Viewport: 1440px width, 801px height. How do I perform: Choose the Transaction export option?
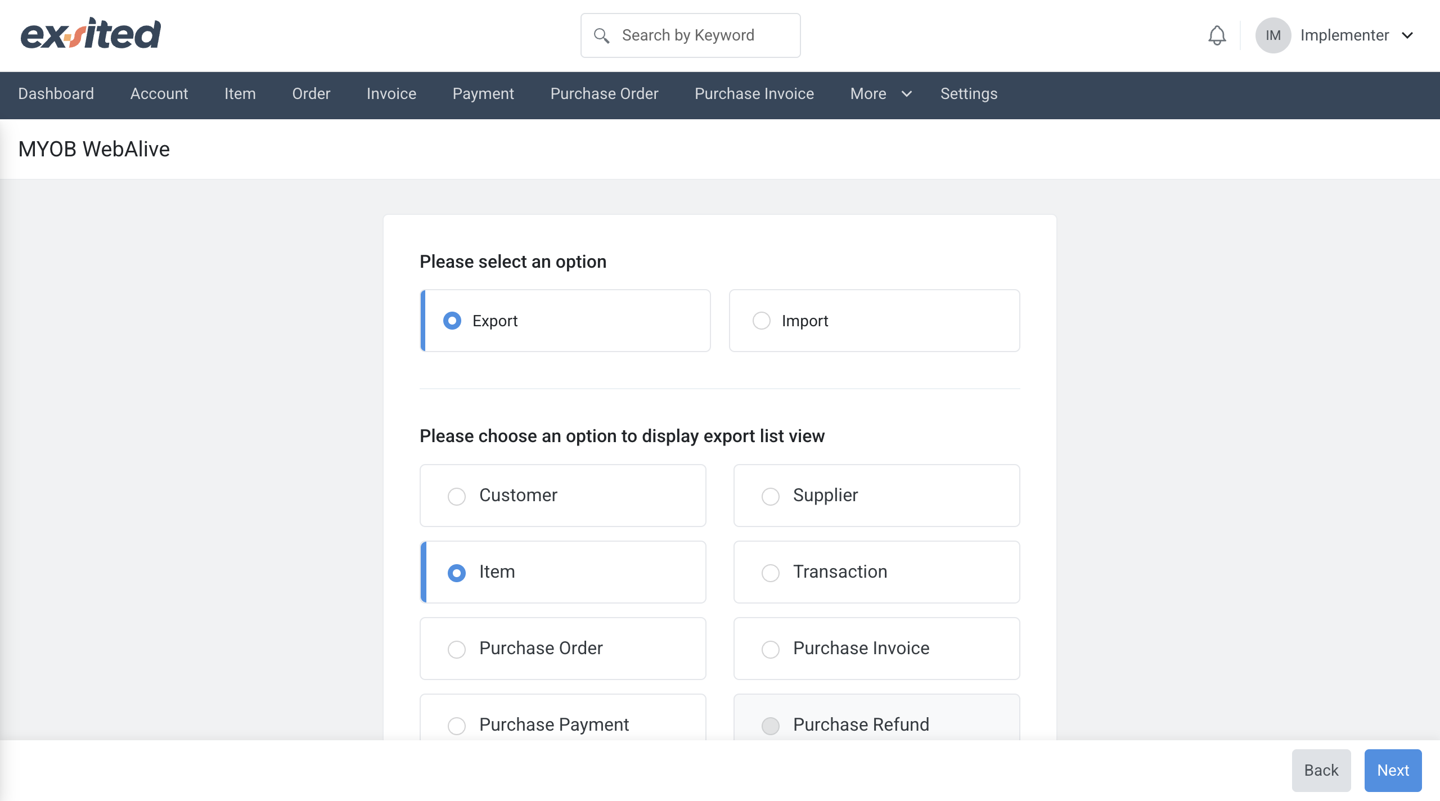[876, 572]
